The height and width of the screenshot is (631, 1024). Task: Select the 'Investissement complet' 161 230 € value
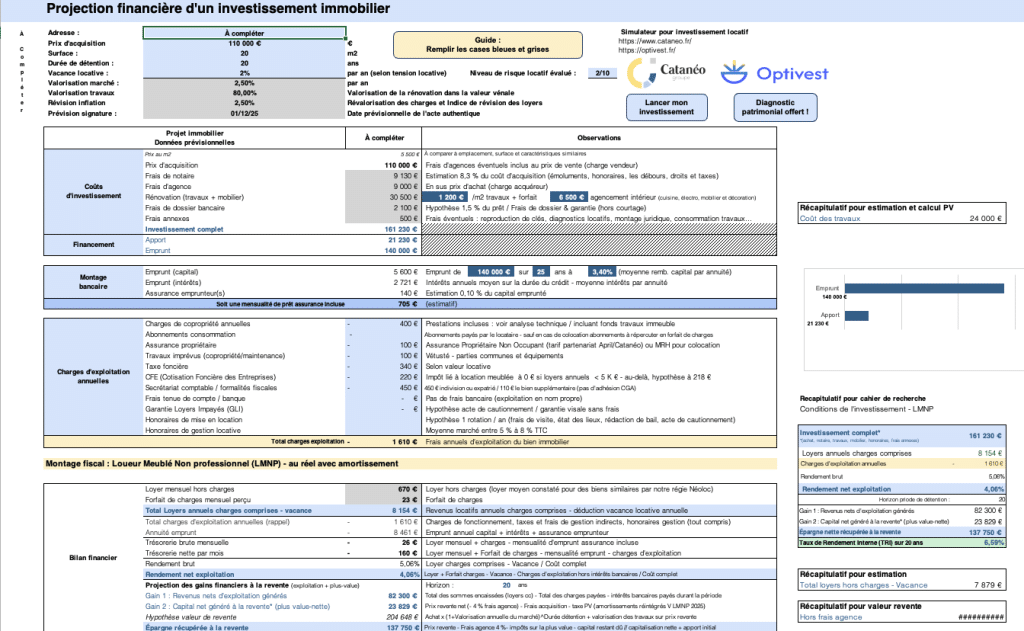pos(401,229)
